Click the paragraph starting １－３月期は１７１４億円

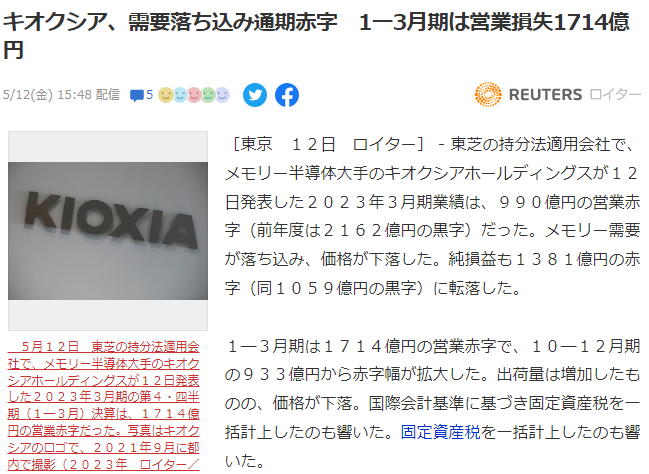coord(433,404)
